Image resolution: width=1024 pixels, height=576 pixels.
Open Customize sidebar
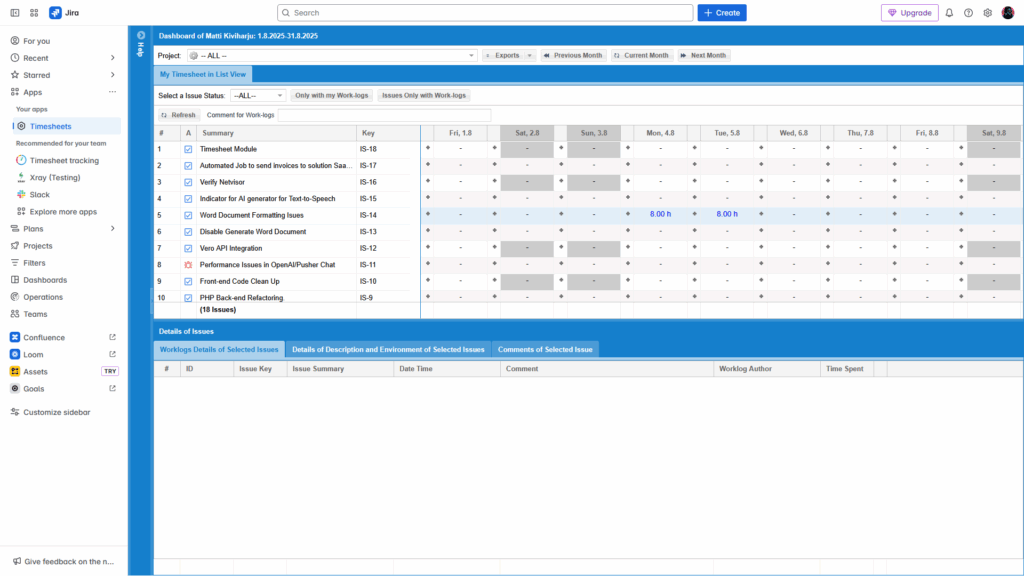(56, 412)
